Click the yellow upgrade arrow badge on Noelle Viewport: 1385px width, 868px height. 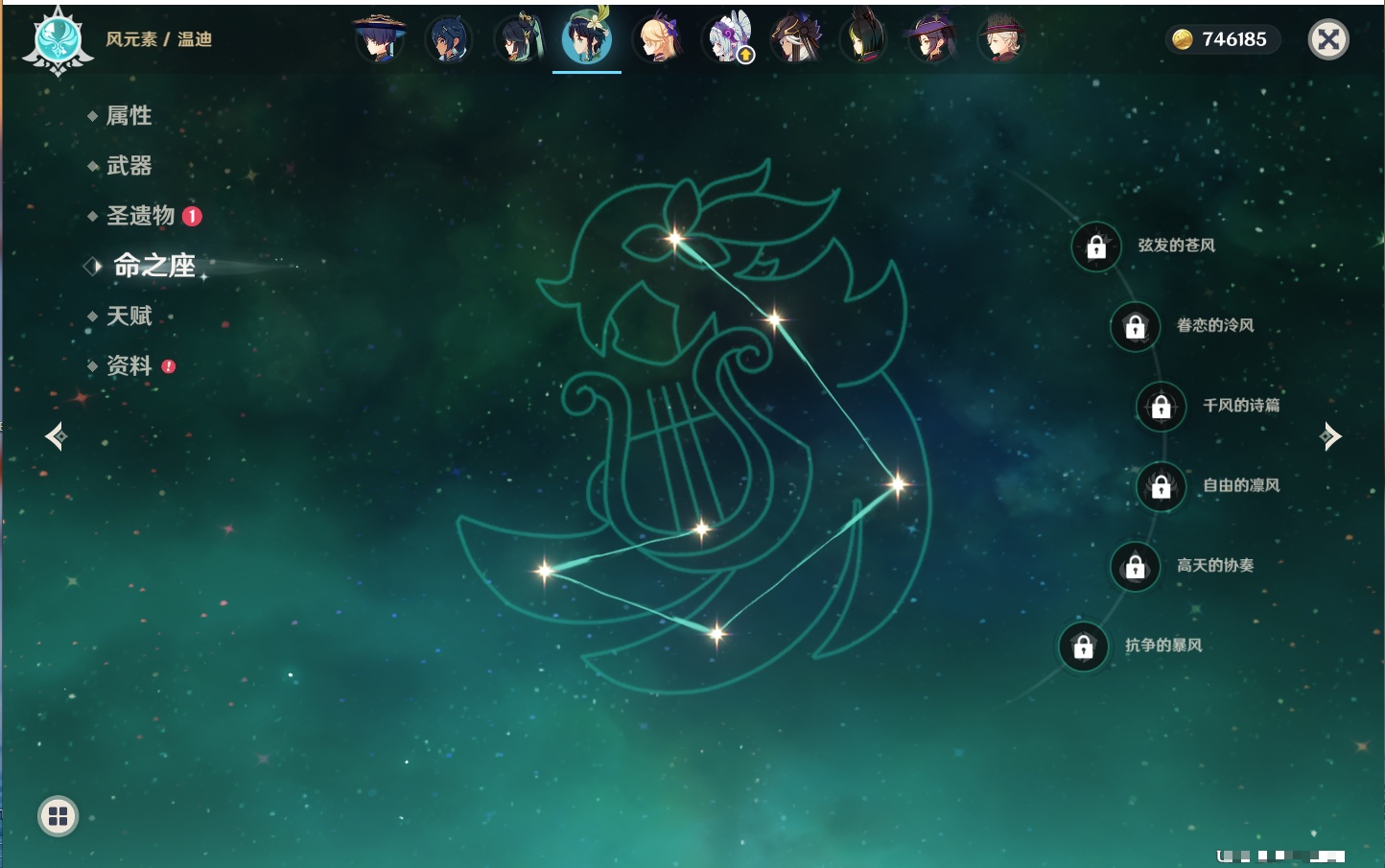(746, 56)
